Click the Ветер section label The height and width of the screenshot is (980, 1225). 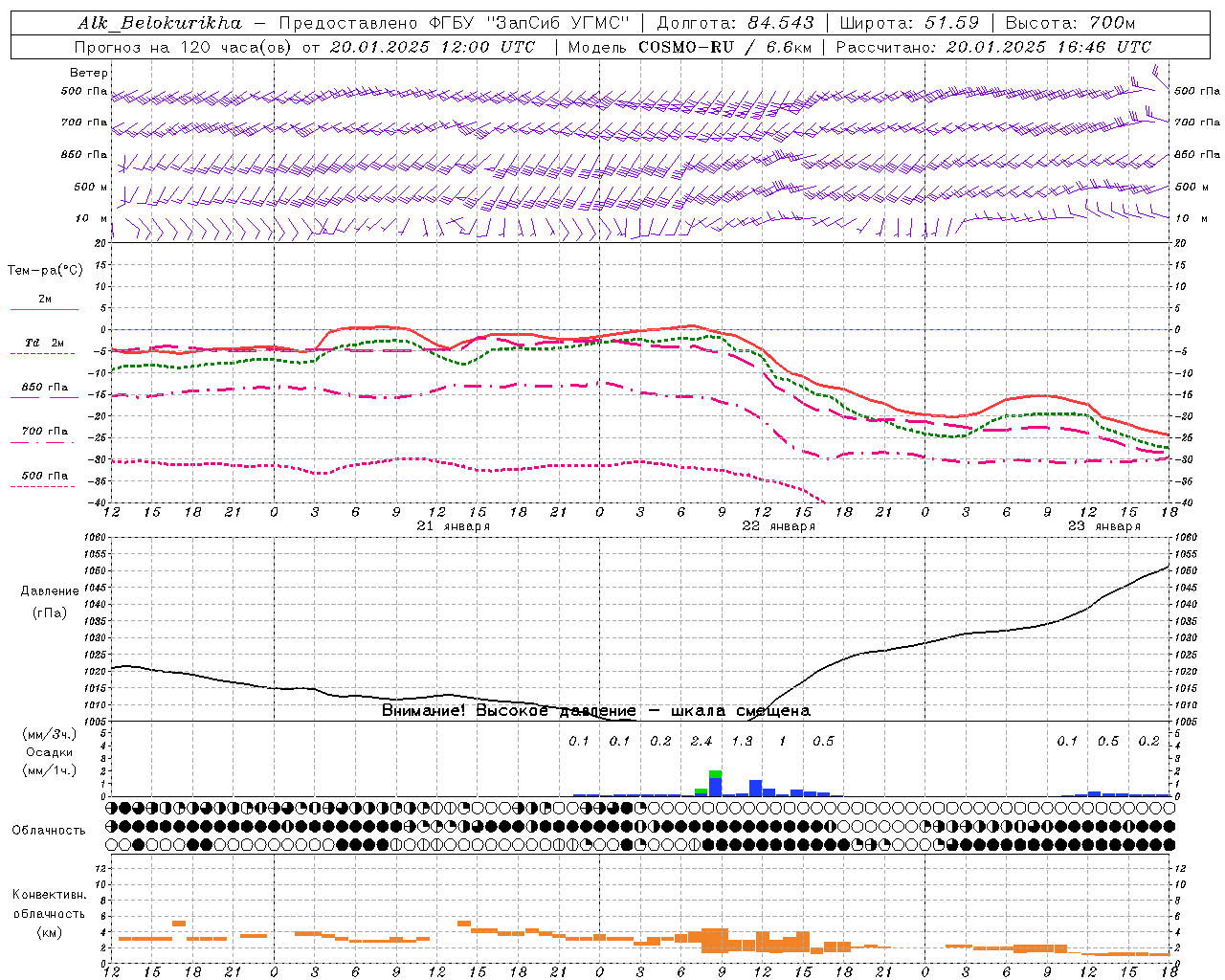coord(89,73)
